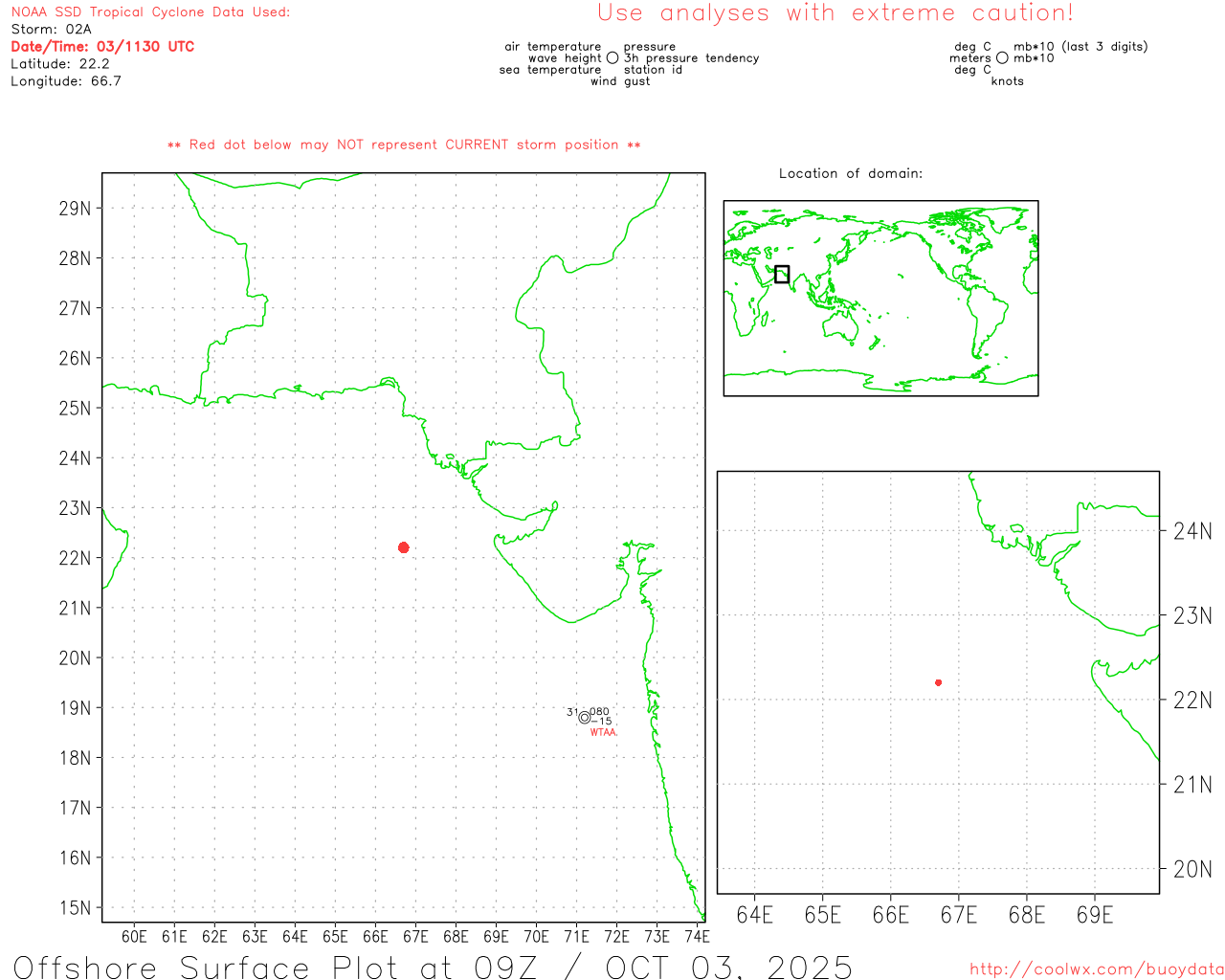The height and width of the screenshot is (980, 1225).
Task: Click the 24N label on zoomed inset map
Action: pos(1192,531)
